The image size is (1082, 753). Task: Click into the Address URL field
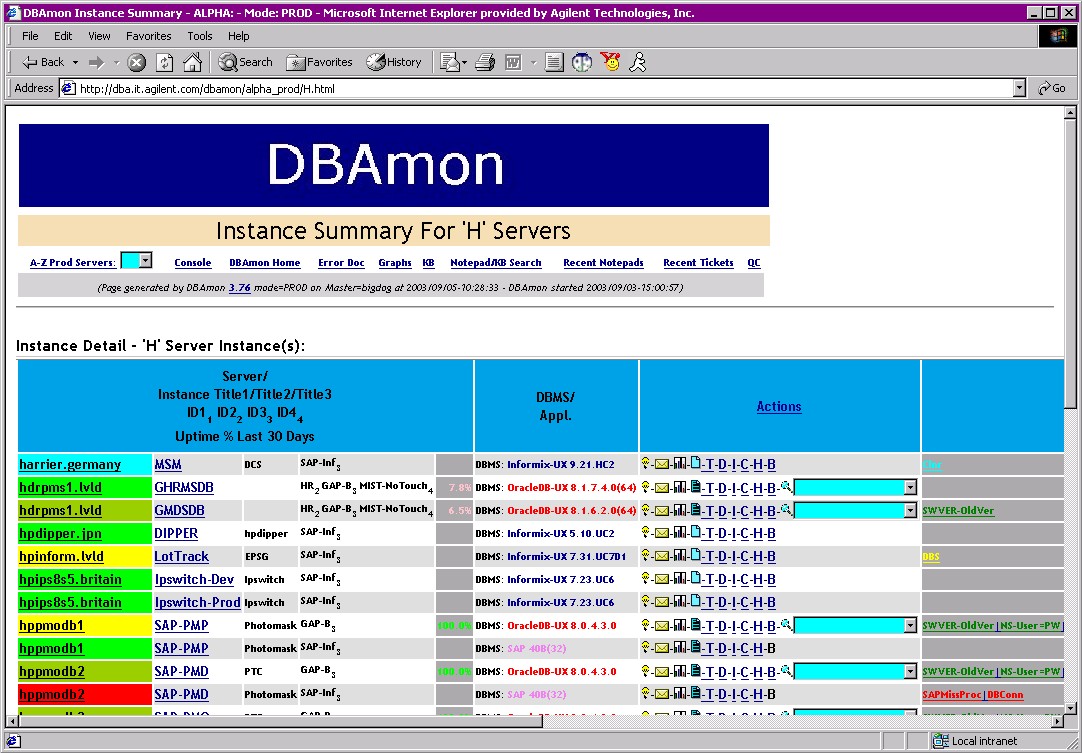(x=535, y=88)
